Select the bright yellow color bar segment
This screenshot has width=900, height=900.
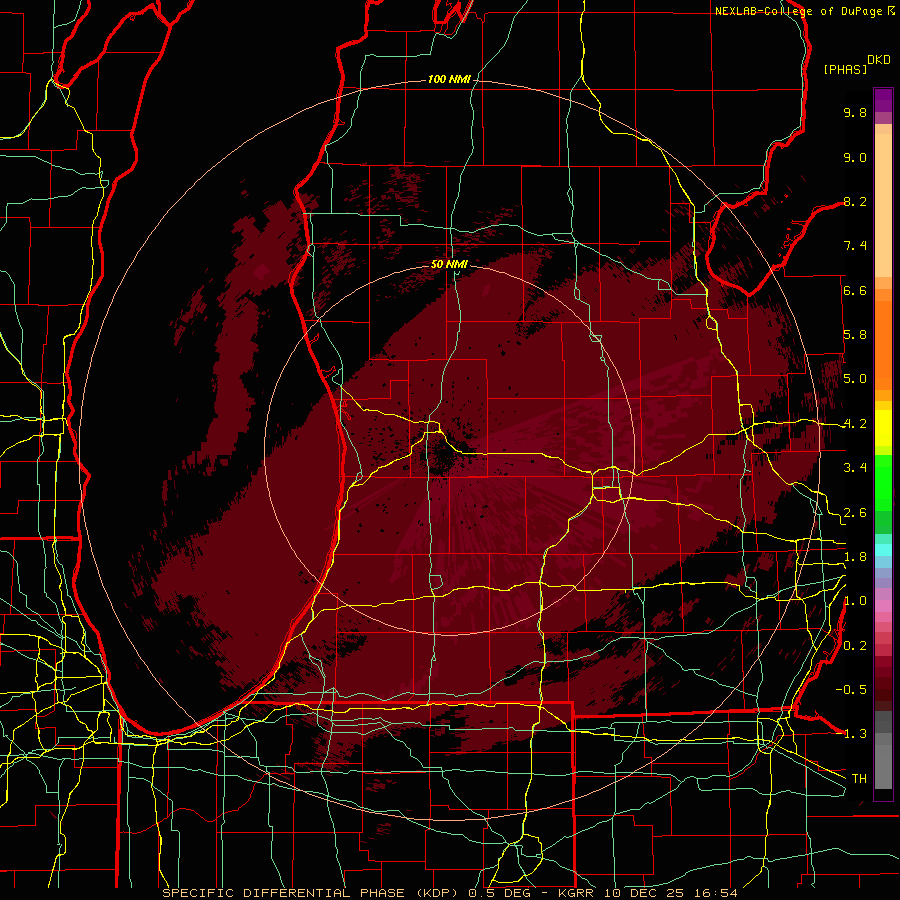tap(883, 428)
